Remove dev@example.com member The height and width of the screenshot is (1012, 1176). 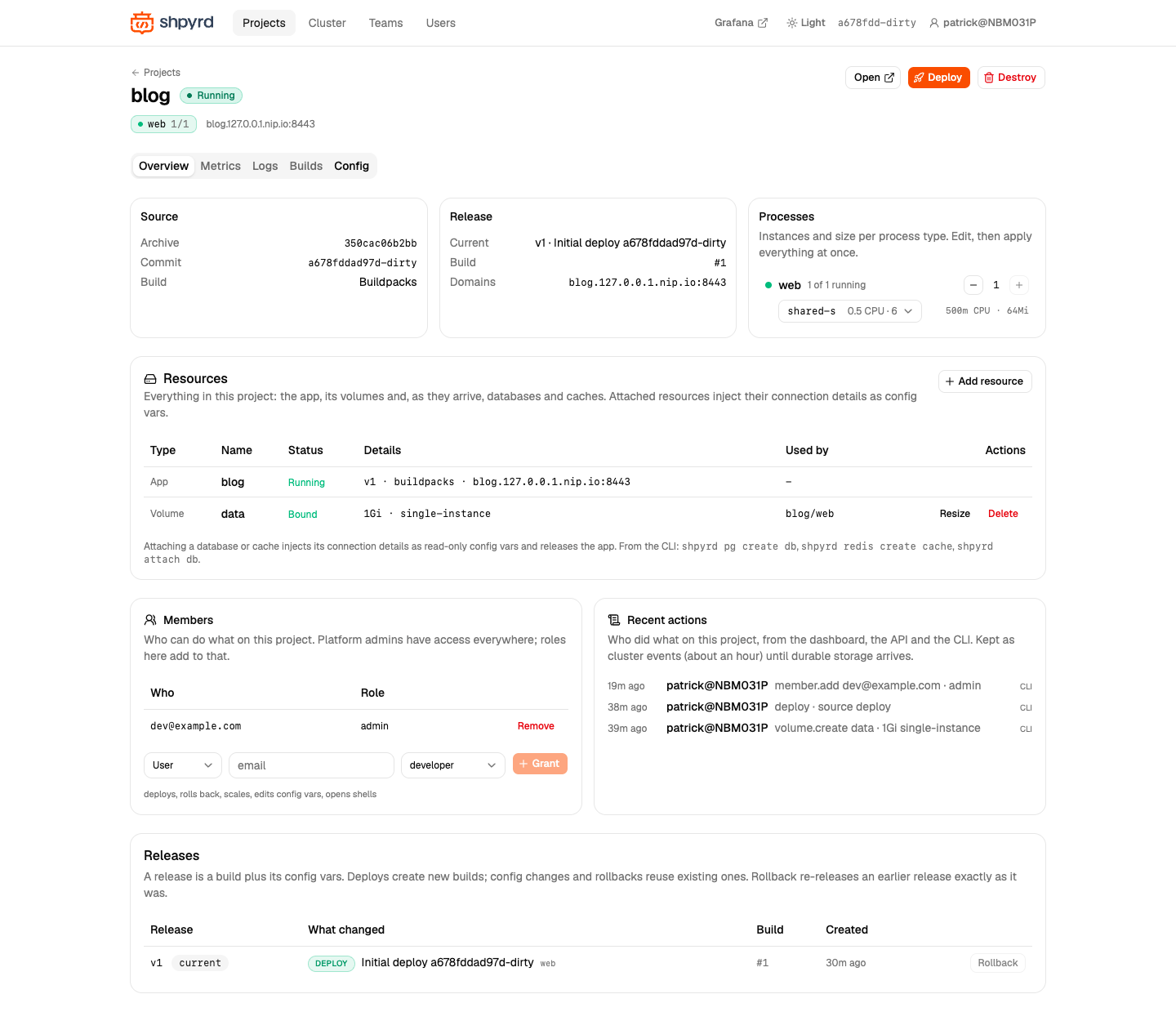(536, 726)
